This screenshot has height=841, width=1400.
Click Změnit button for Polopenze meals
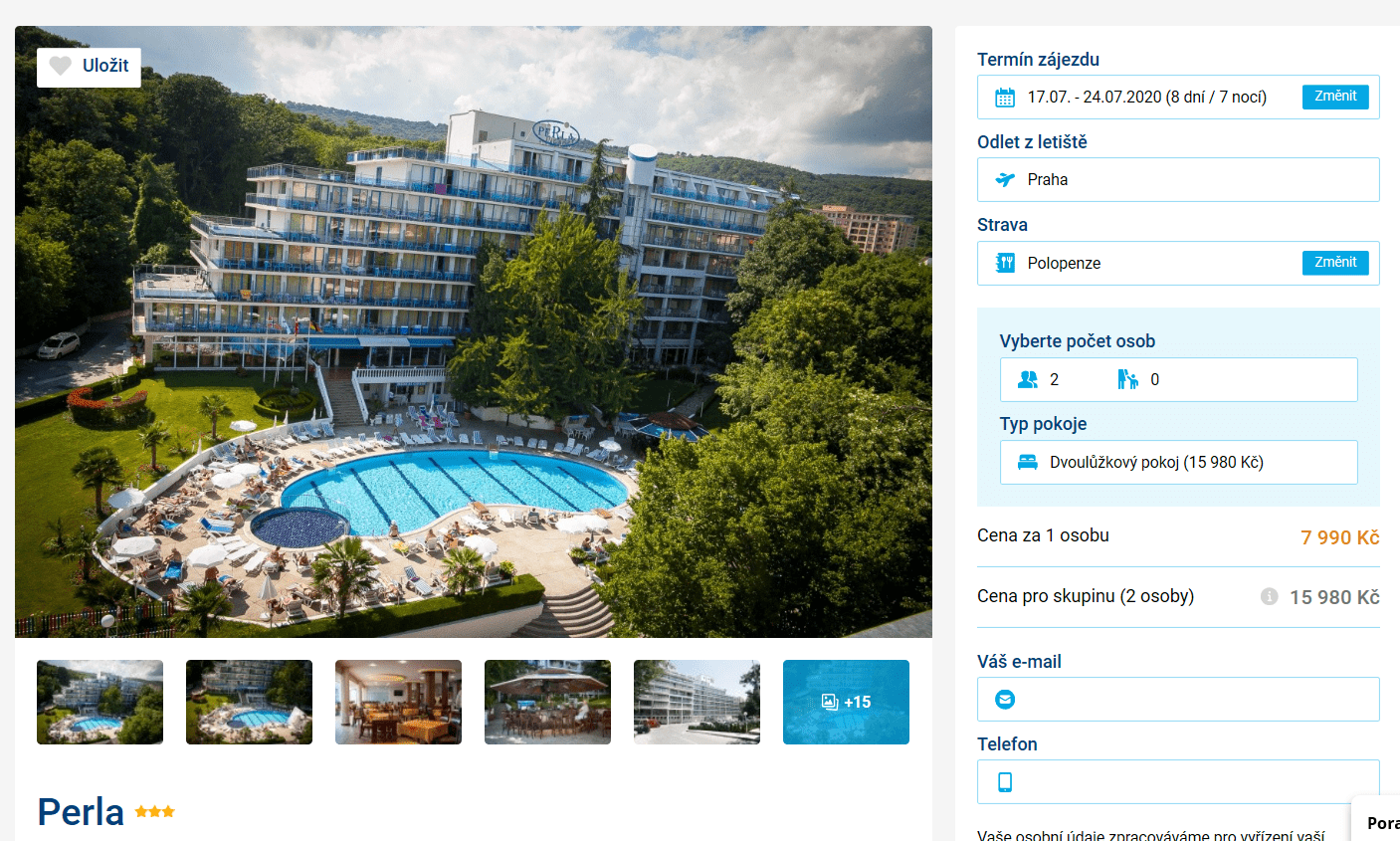1335,263
